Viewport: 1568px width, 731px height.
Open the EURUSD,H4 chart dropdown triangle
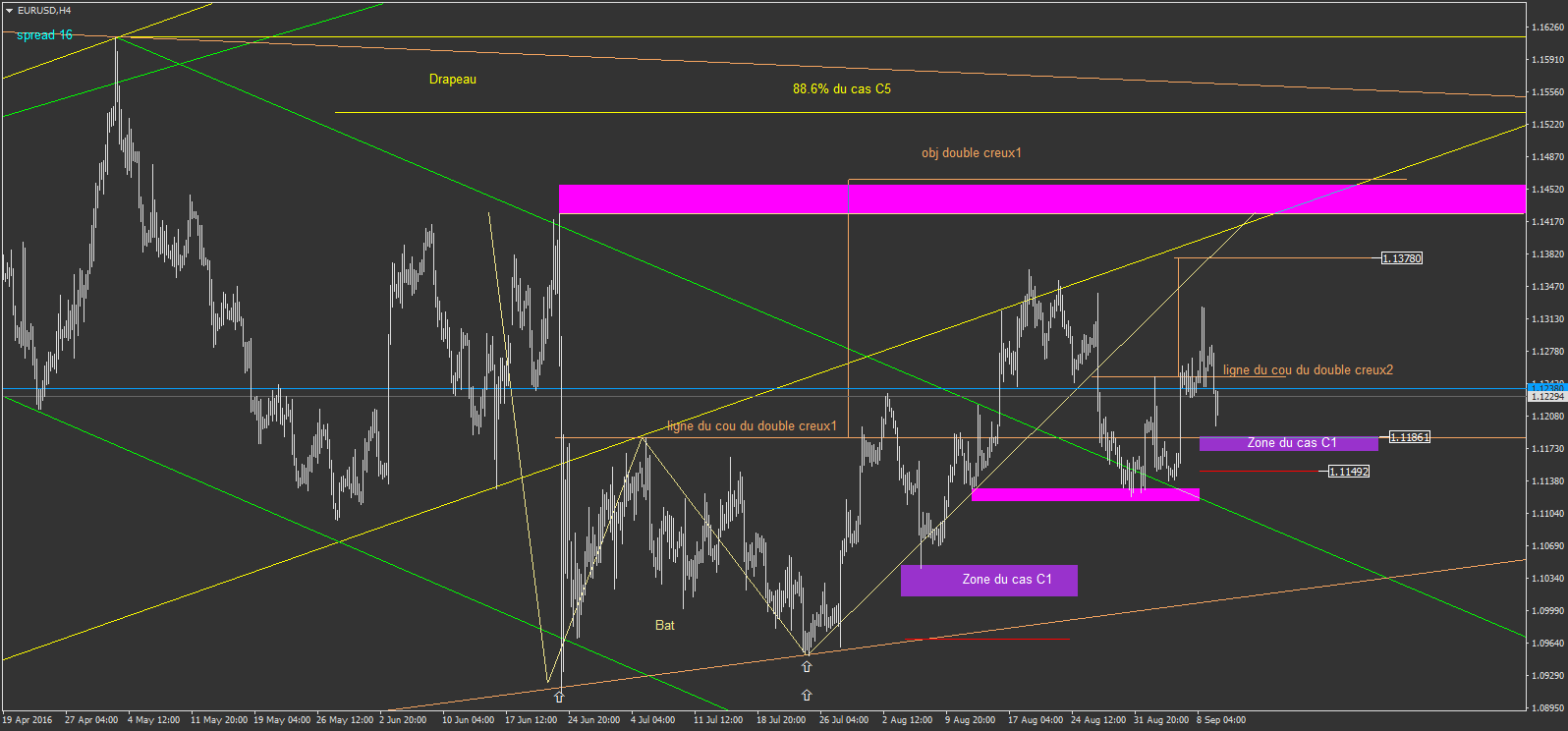pyautogui.click(x=9, y=10)
